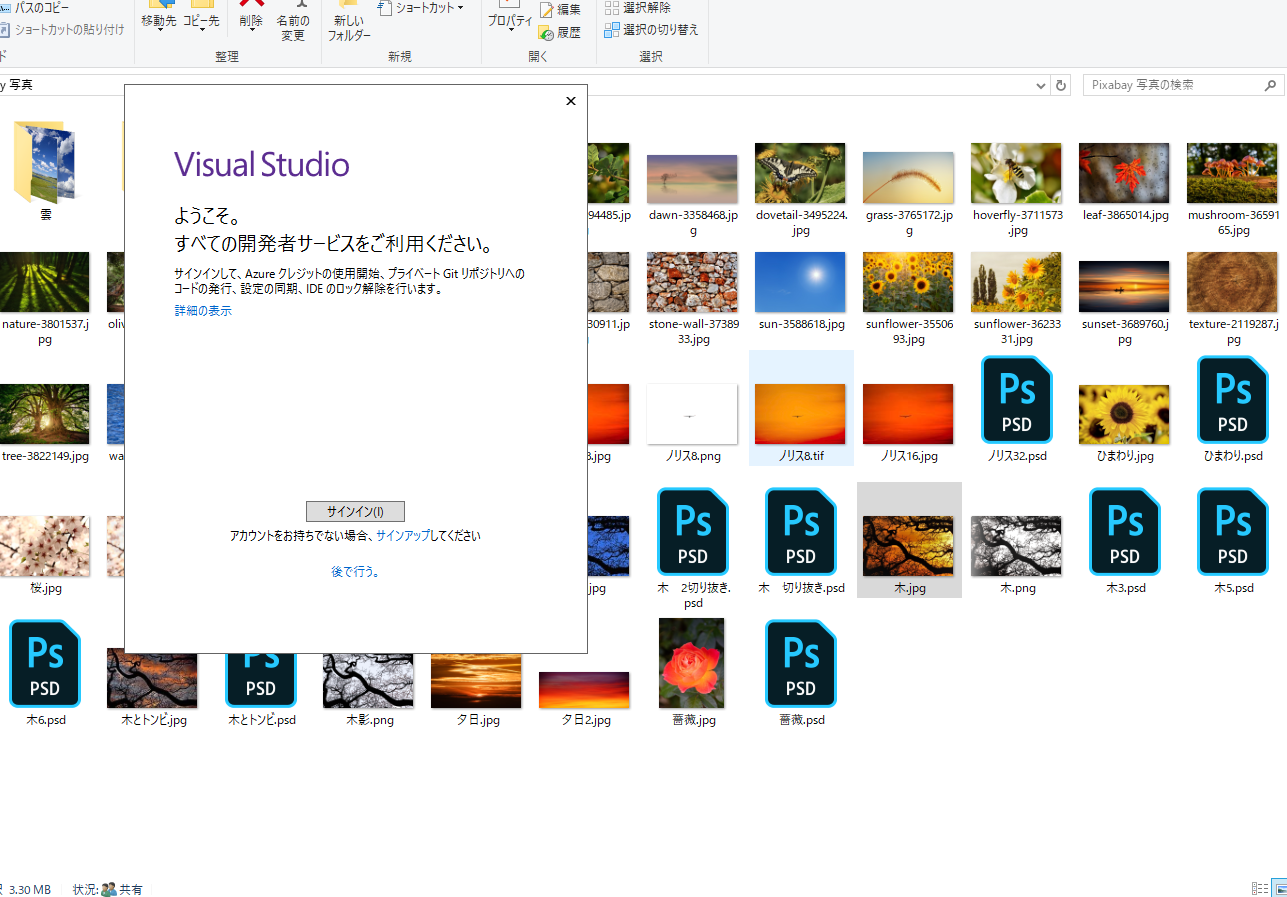Select the sunset-3689760.jpg thumbnail
The height and width of the screenshot is (897, 1287).
point(1124,286)
